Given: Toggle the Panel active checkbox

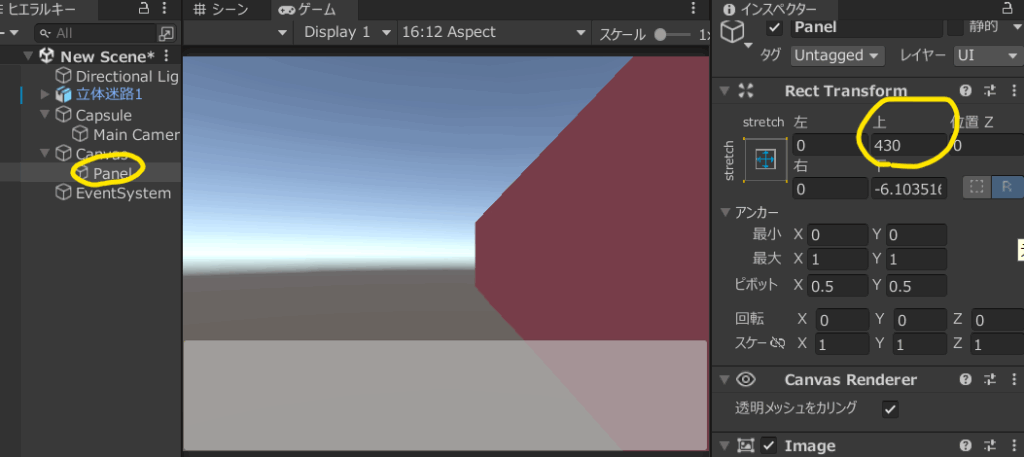Looking at the screenshot, I should point(774,28).
